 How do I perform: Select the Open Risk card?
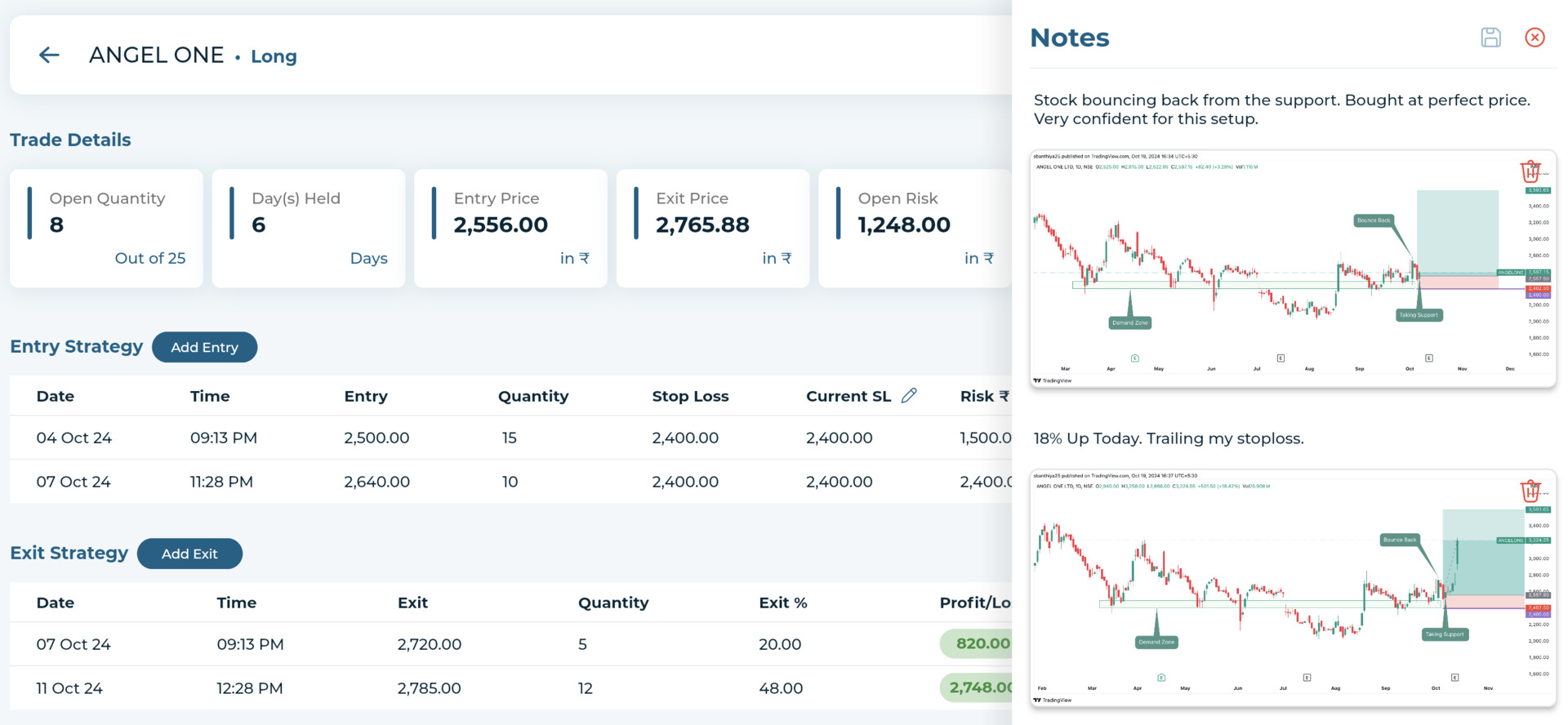click(x=915, y=228)
